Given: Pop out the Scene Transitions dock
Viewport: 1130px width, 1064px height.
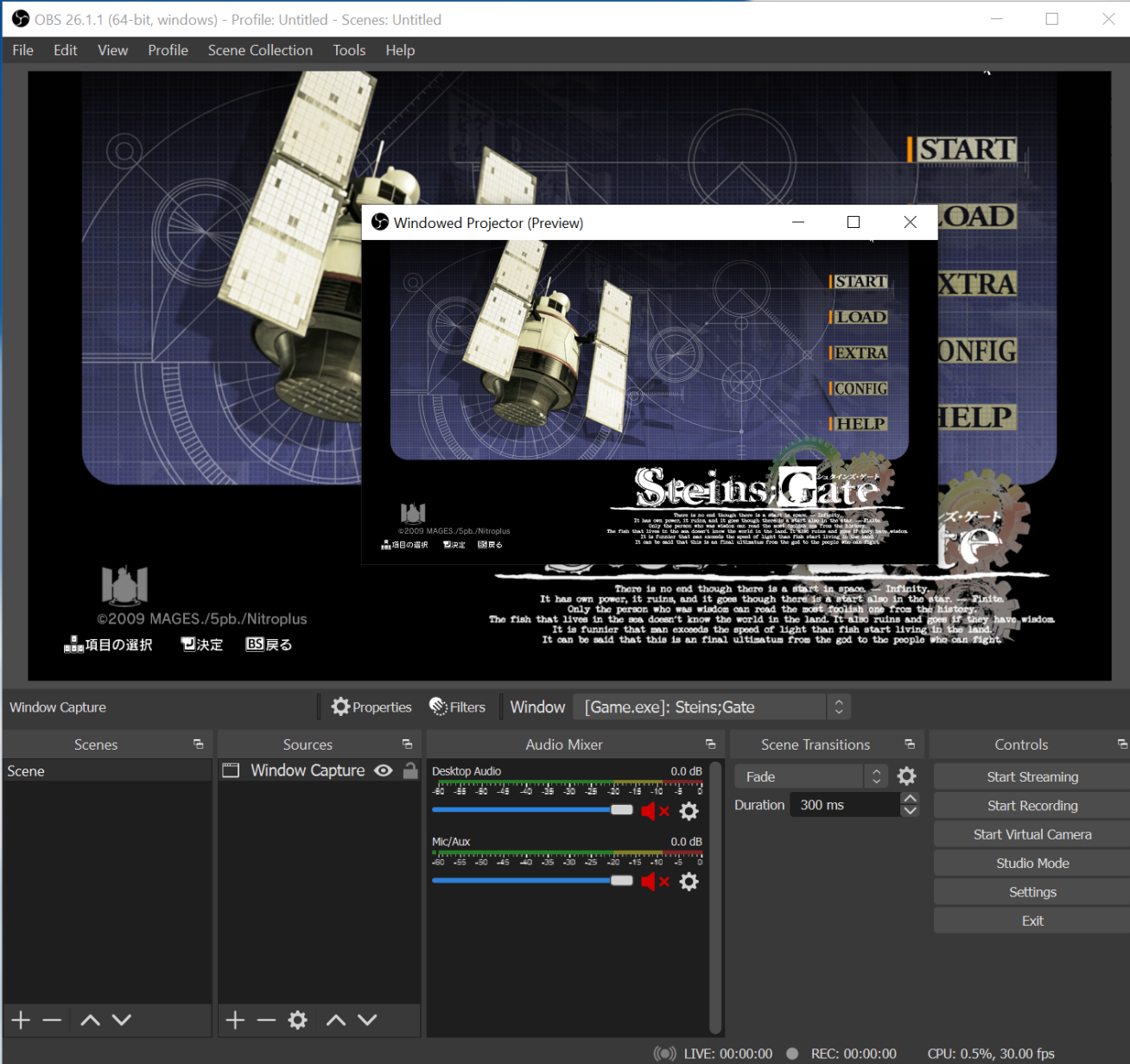Looking at the screenshot, I should point(910,744).
